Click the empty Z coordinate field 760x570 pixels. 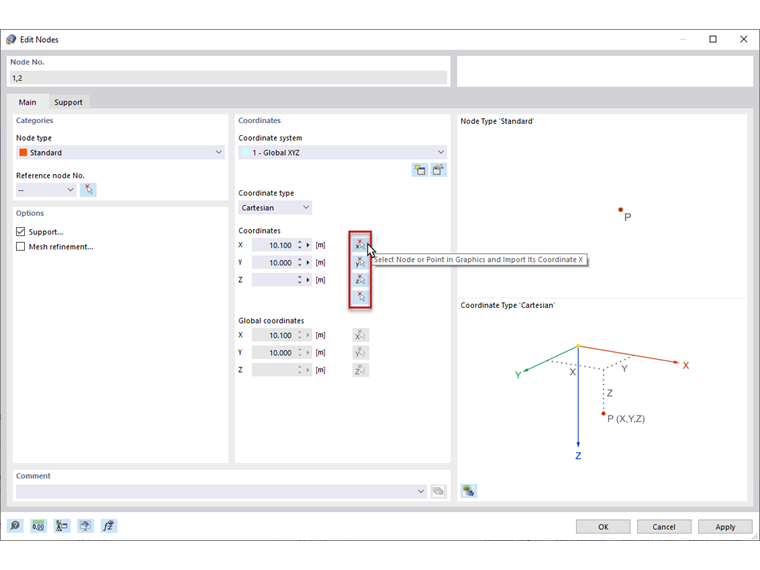click(x=274, y=280)
